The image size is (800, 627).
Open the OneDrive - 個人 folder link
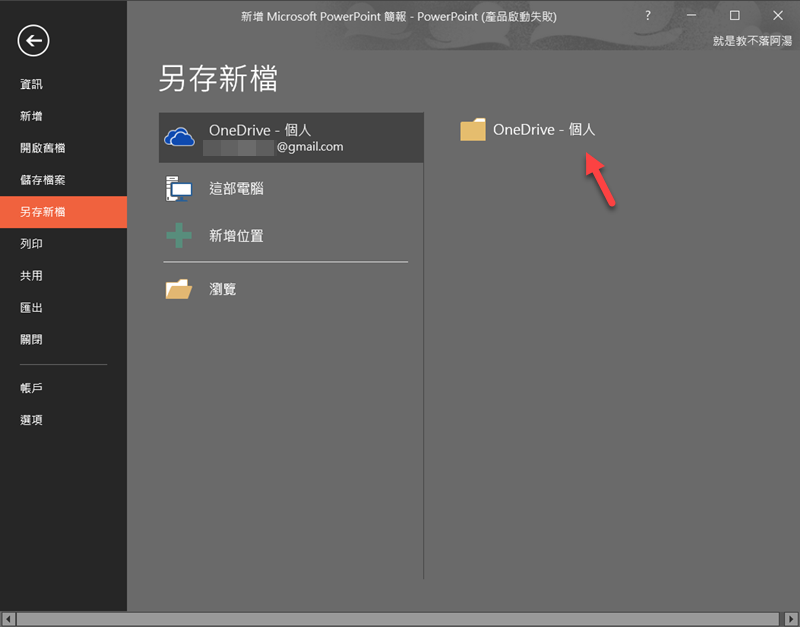tap(544, 130)
